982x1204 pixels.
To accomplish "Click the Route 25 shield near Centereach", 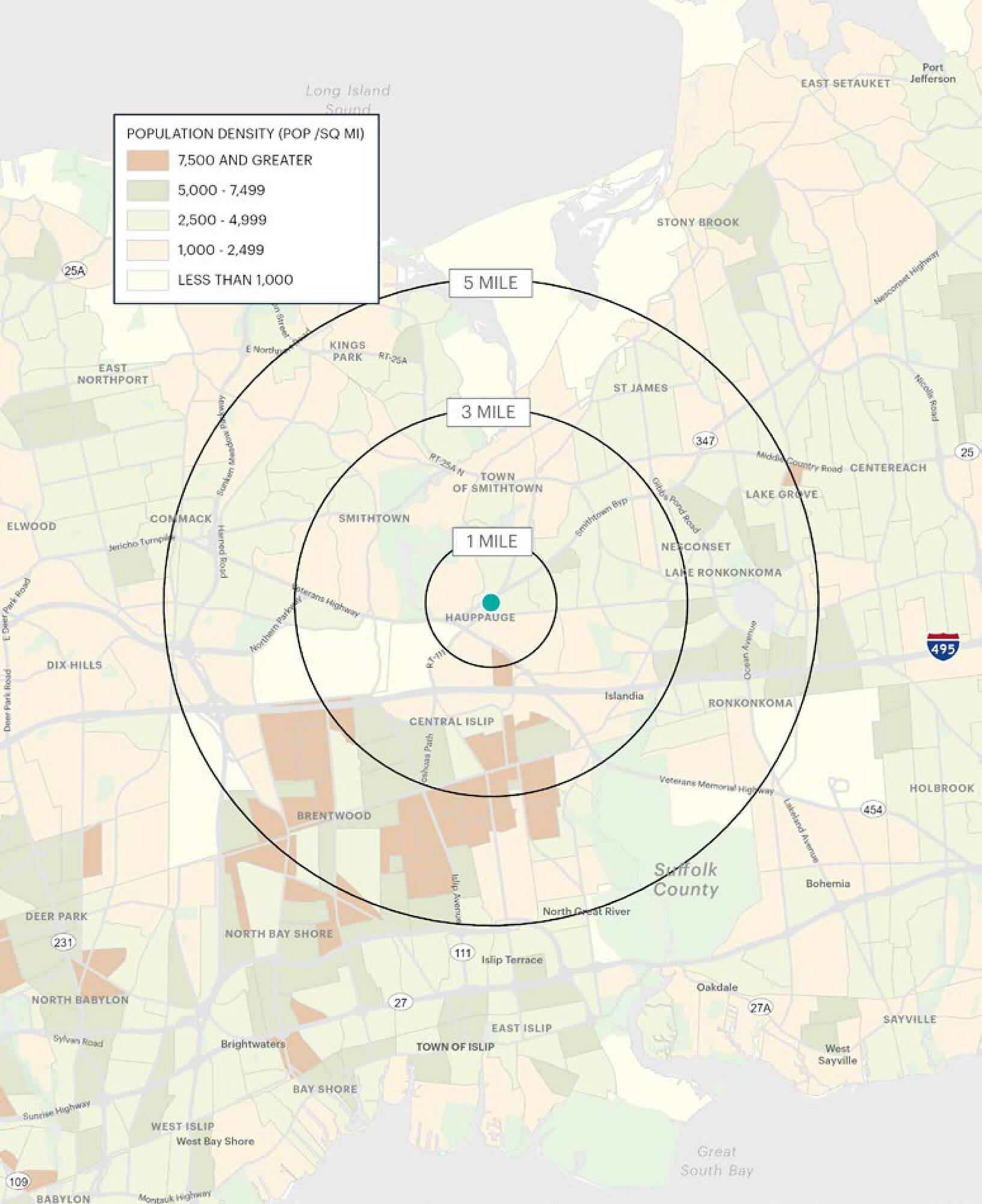I will pyautogui.click(x=966, y=451).
